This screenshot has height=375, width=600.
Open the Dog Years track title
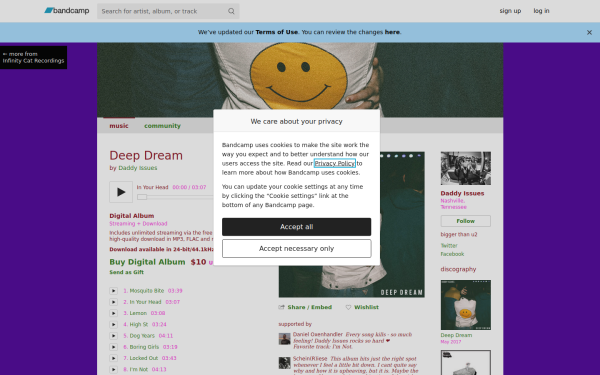(142, 336)
